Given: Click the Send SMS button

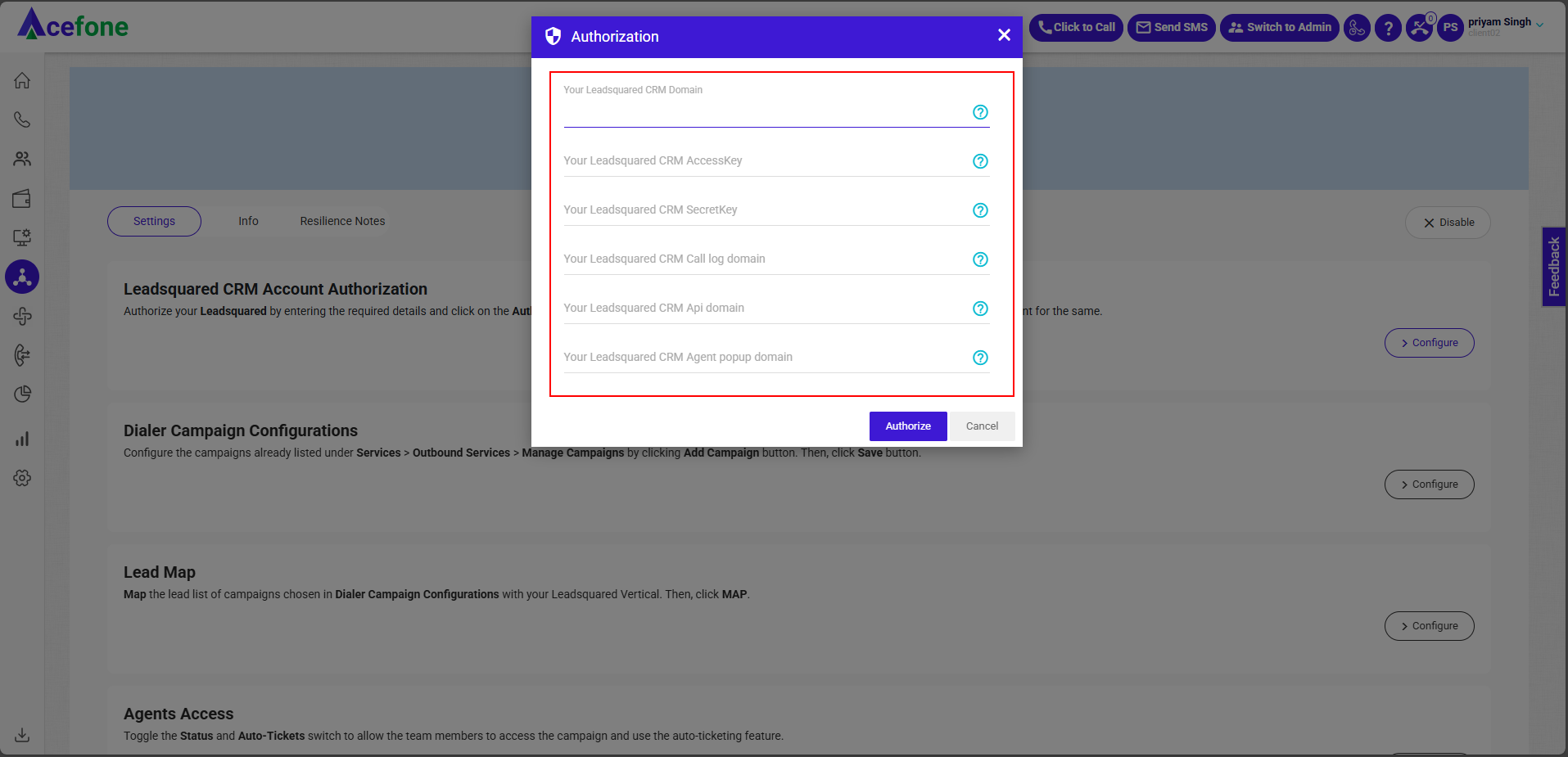Looking at the screenshot, I should [x=1172, y=28].
